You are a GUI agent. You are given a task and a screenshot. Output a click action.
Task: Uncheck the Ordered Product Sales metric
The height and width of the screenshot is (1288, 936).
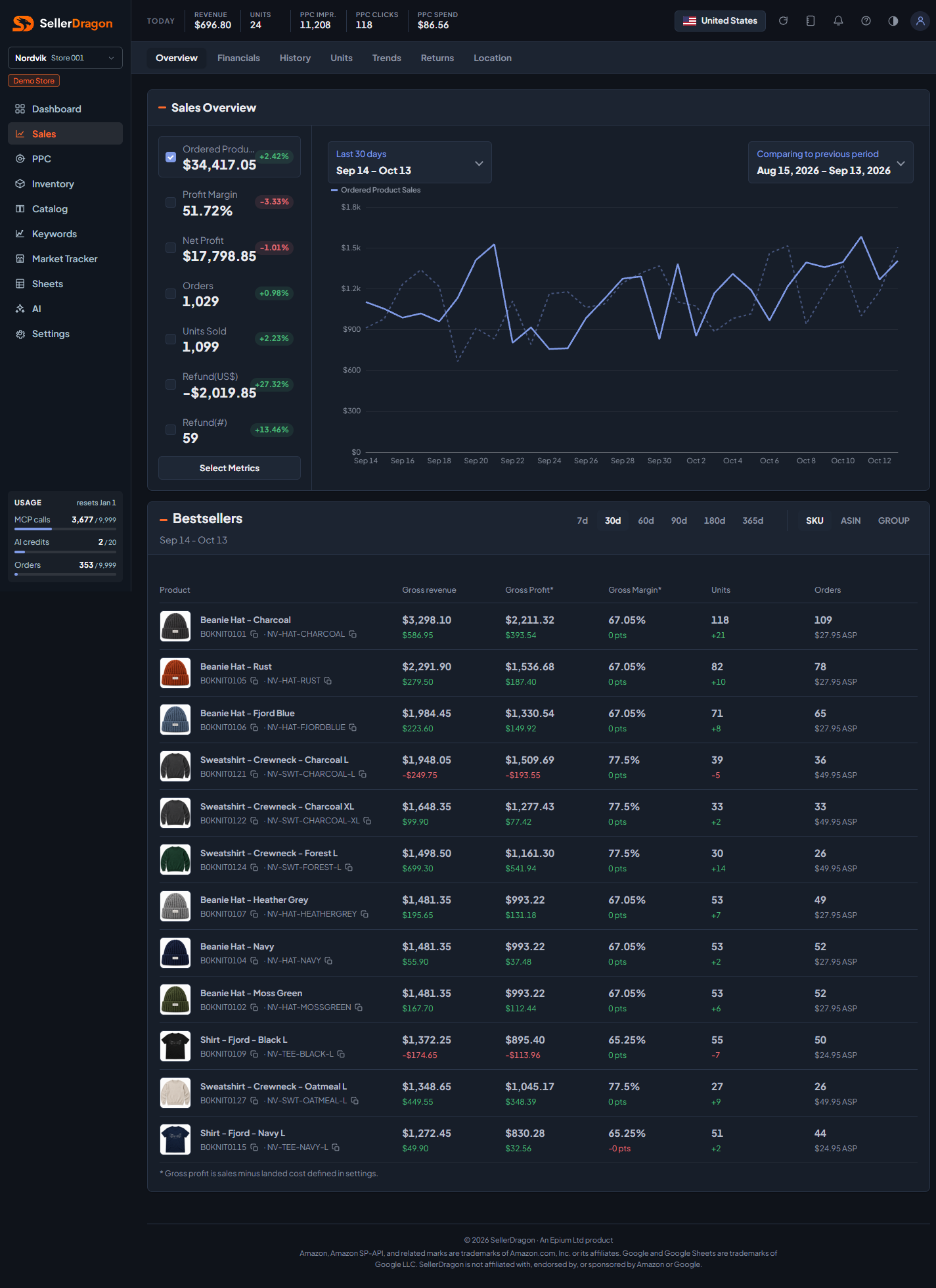[x=171, y=157]
